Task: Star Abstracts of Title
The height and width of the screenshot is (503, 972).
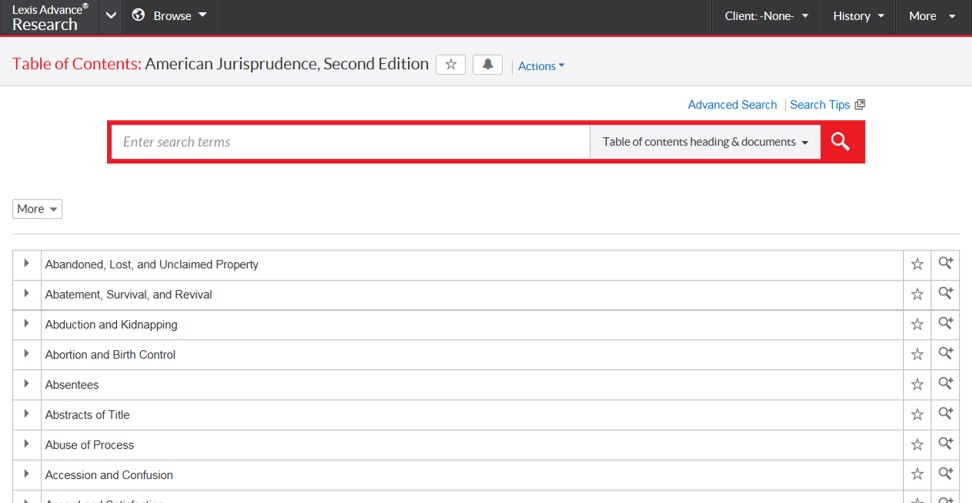Action: [917, 415]
